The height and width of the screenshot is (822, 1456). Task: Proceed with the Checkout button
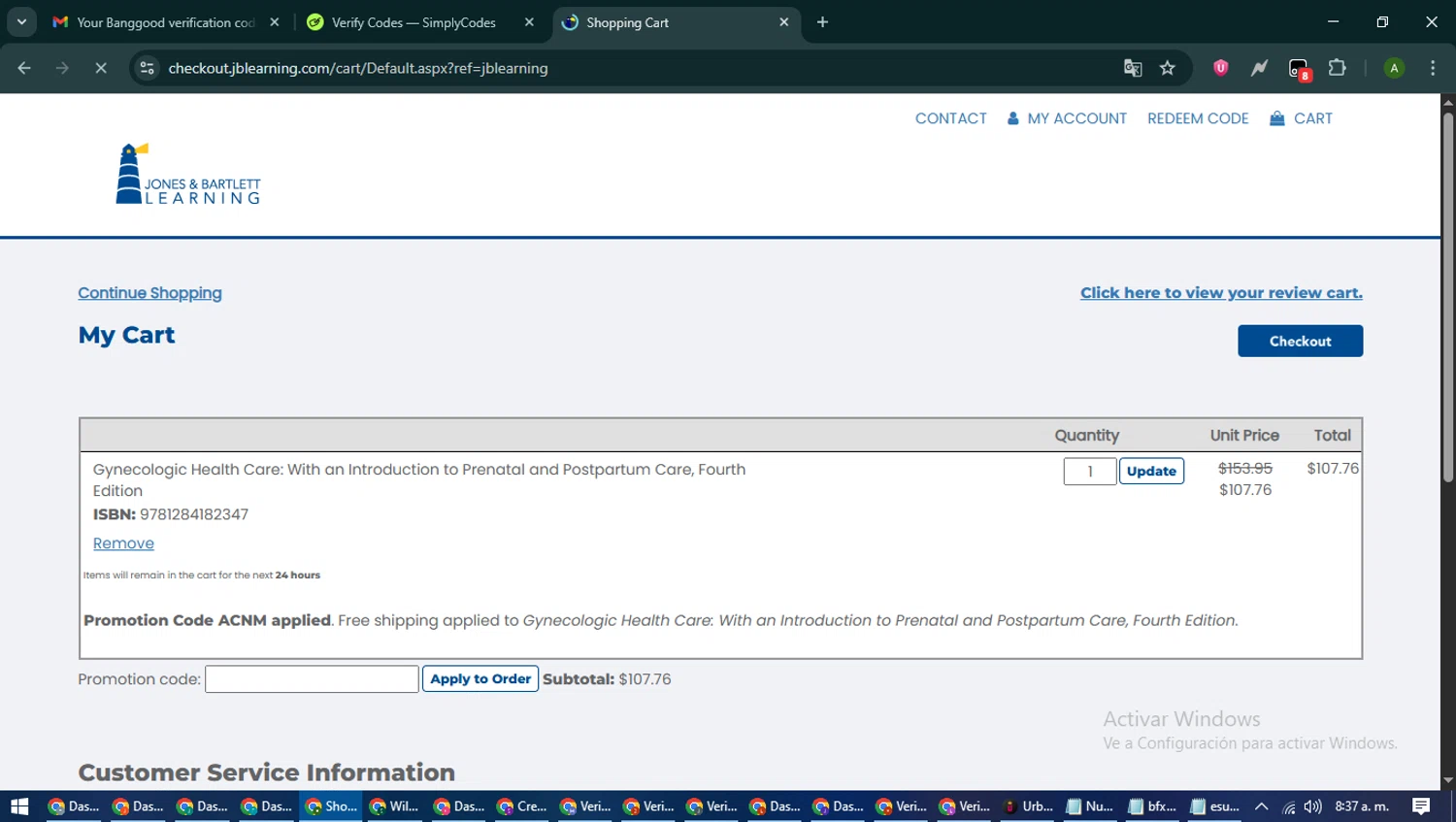click(x=1300, y=341)
